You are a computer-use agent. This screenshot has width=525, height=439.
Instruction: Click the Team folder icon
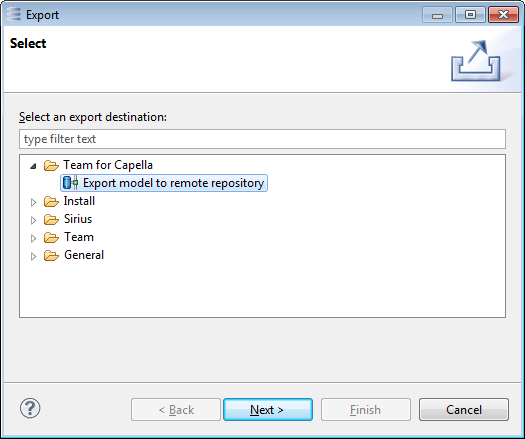pos(51,237)
